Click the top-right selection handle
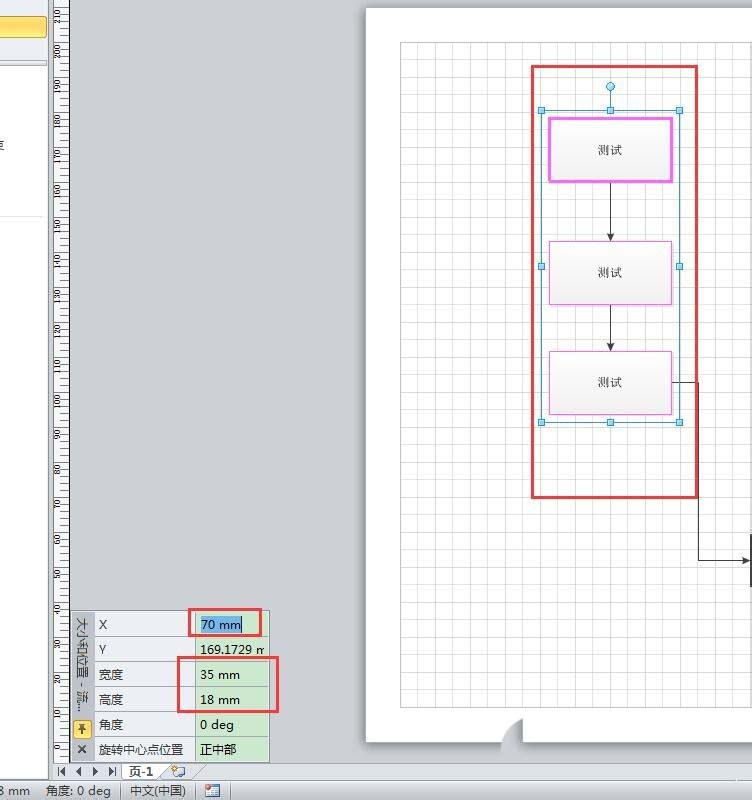Screen dimensions: 752x800 (x=680, y=110)
